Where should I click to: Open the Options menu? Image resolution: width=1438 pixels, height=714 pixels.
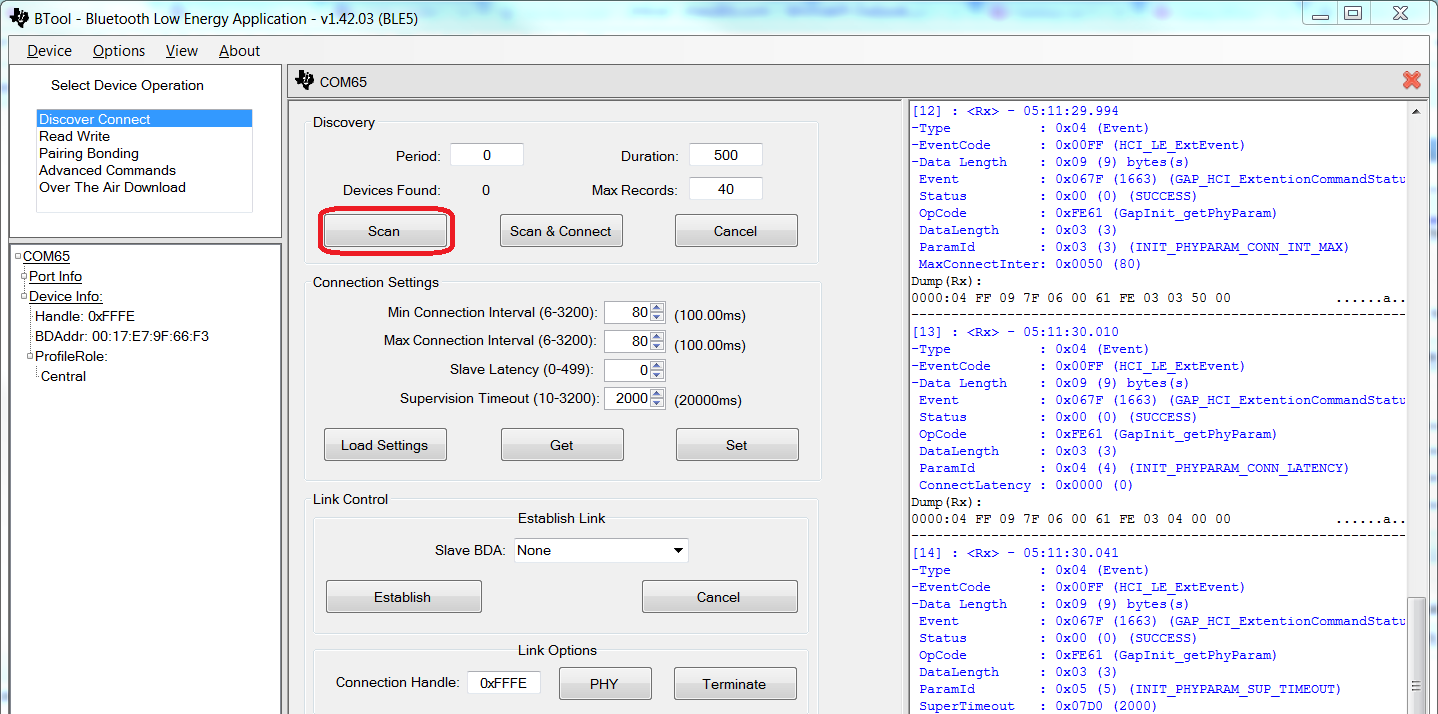click(x=119, y=51)
